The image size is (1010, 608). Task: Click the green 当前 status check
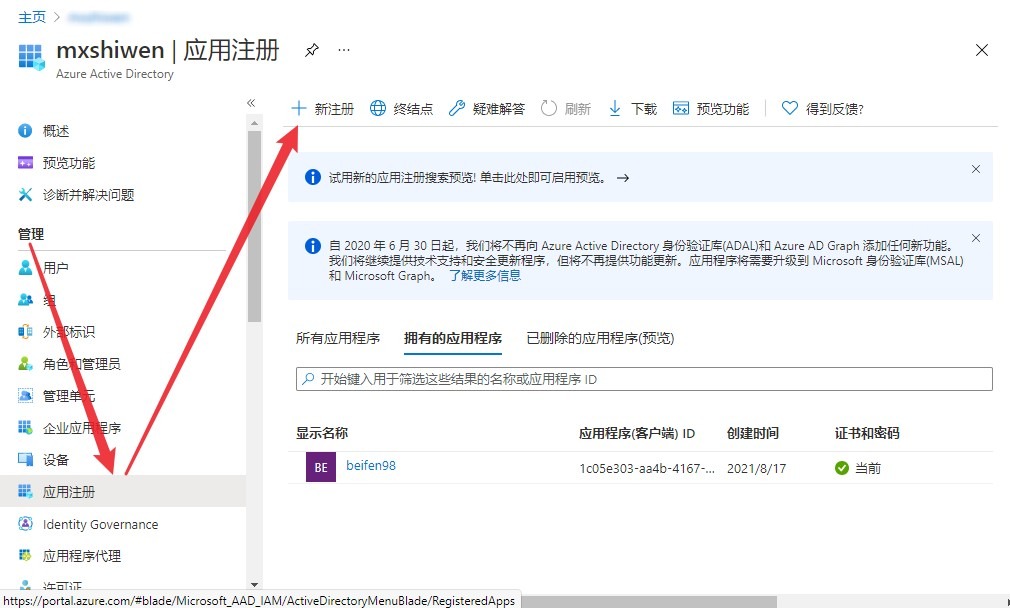[x=842, y=468]
